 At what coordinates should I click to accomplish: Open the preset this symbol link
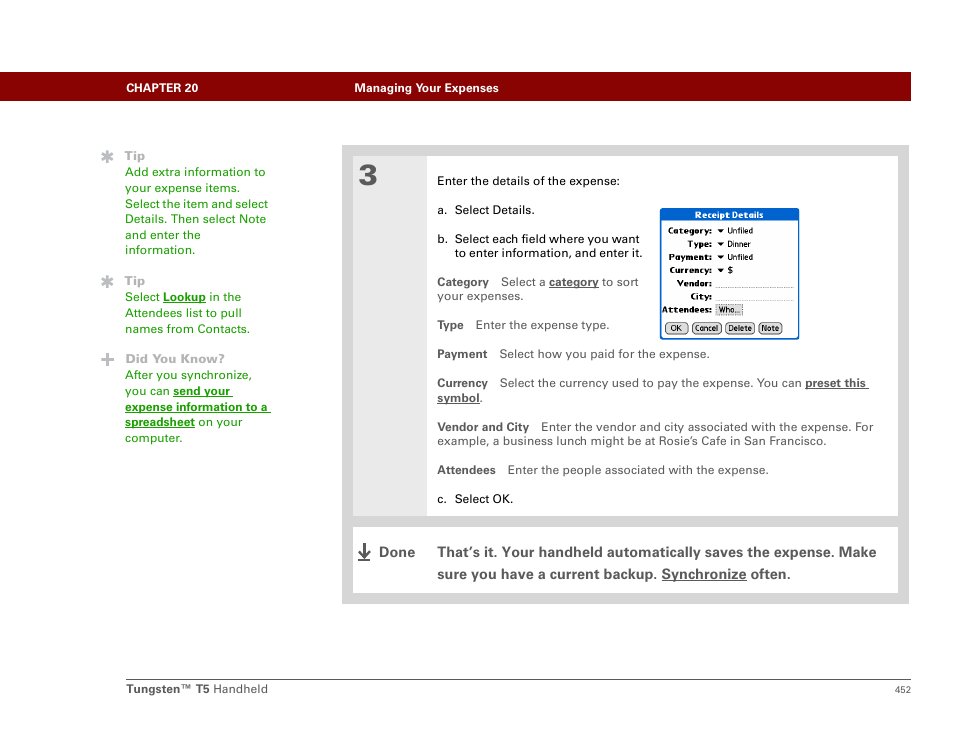pos(653,390)
